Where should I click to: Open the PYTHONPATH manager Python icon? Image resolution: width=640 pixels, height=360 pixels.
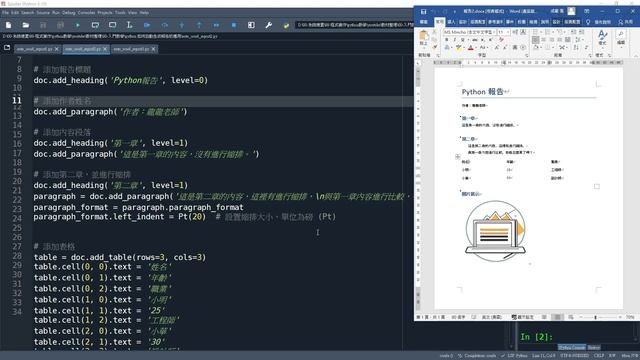[286, 25]
